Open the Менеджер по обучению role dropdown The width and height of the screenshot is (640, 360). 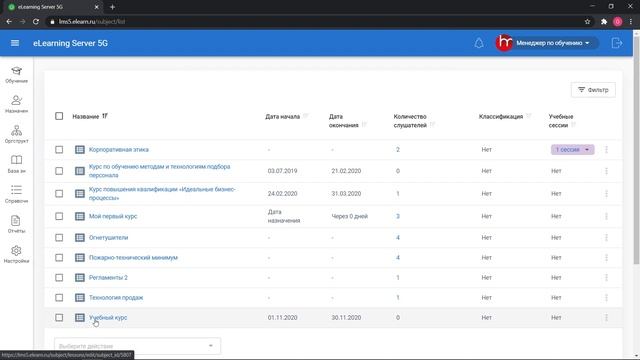pyautogui.click(x=553, y=43)
